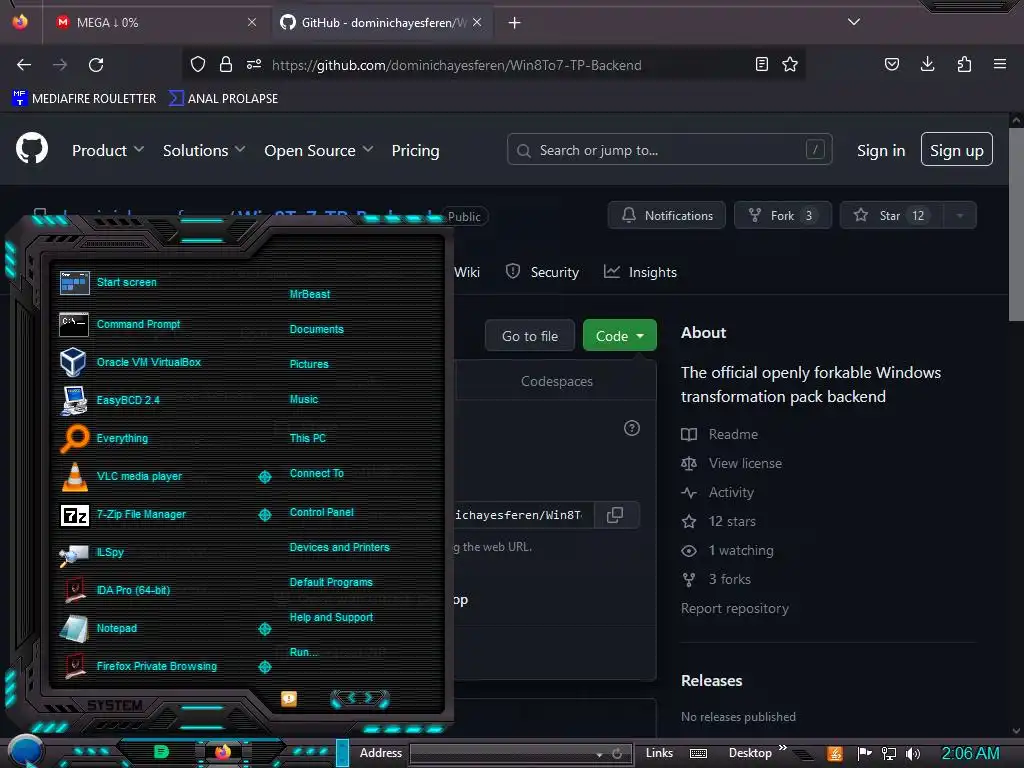Image resolution: width=1024 pixels, height=768 pixels.
Task: Click the network tray icon
Action: 889,754
